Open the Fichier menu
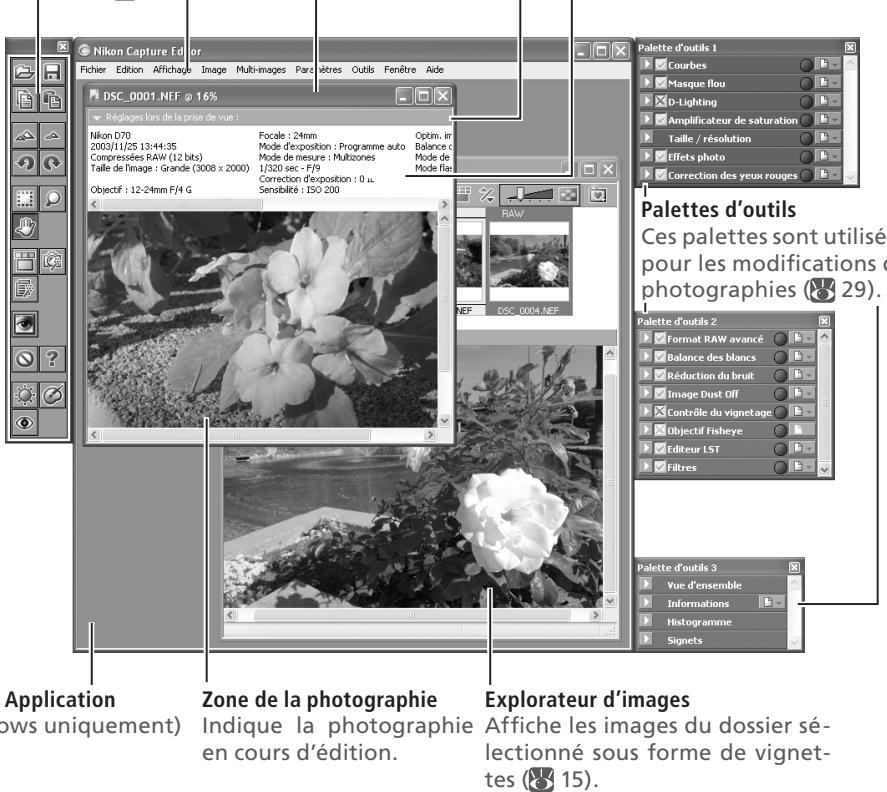This screenshot has width=887, height=792. [93, 70]
